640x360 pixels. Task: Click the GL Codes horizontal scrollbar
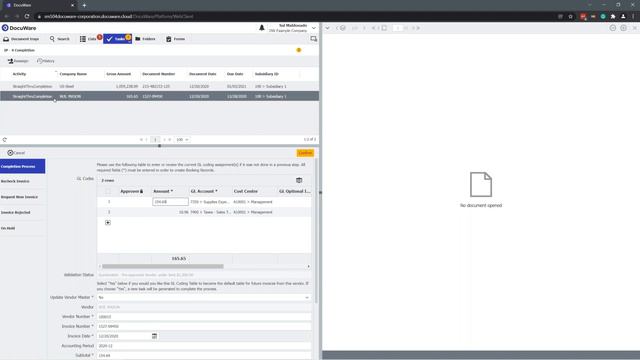pyautogui.click(x=163, y=266)
